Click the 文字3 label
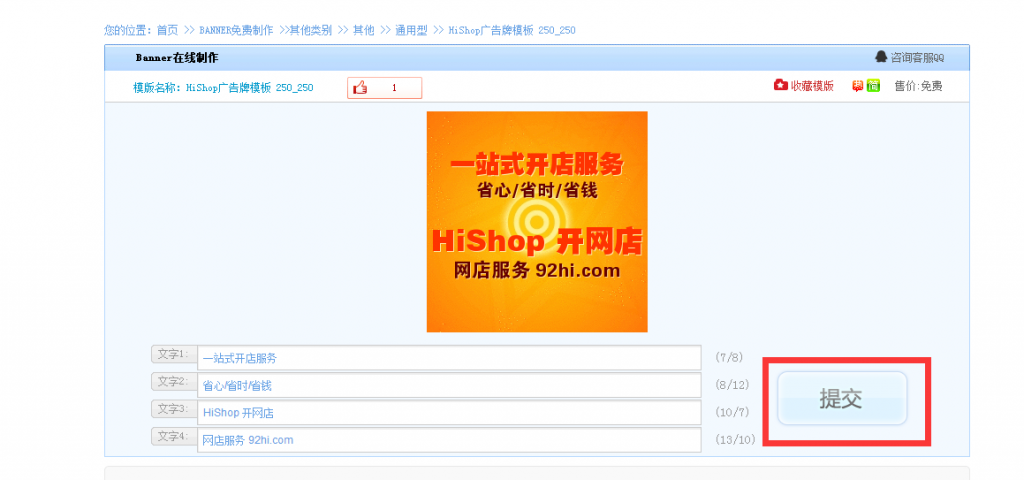Viewport: 1024px width, 480px height. tap(174, 409)
